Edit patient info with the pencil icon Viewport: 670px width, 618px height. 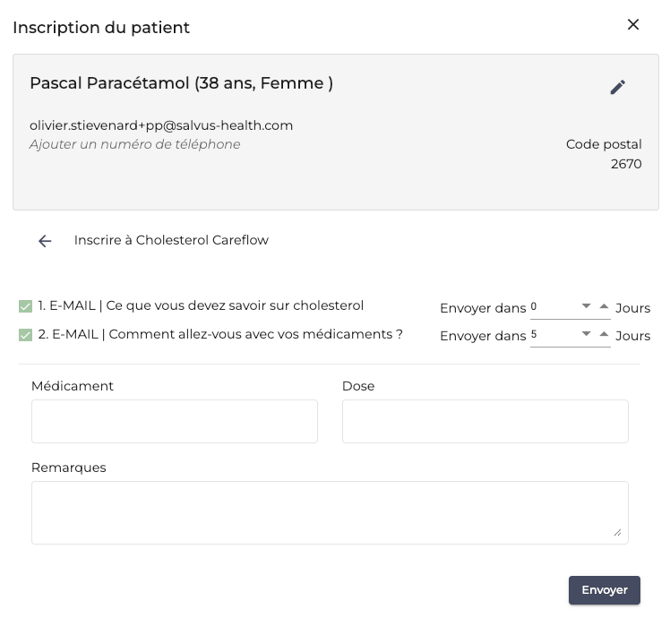point(618,87)
